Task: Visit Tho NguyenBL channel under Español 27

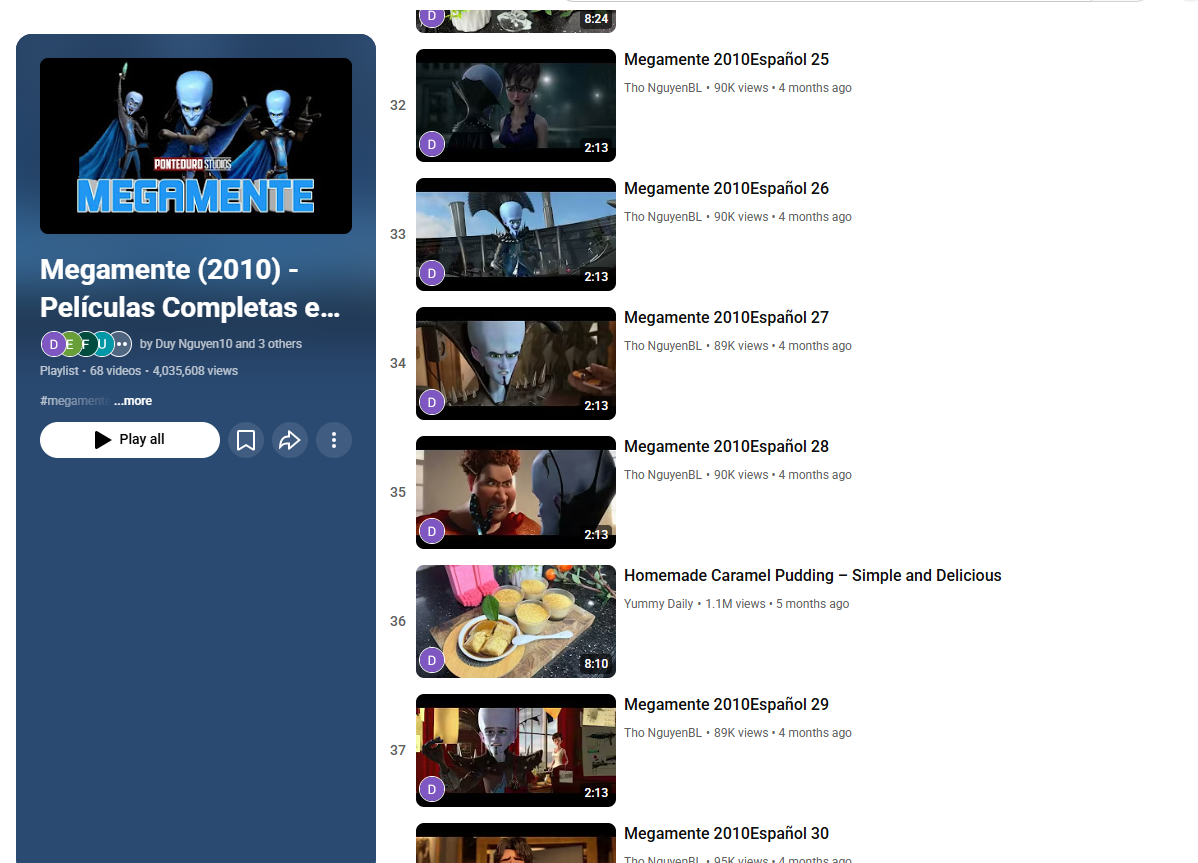Action: point(663,346)
